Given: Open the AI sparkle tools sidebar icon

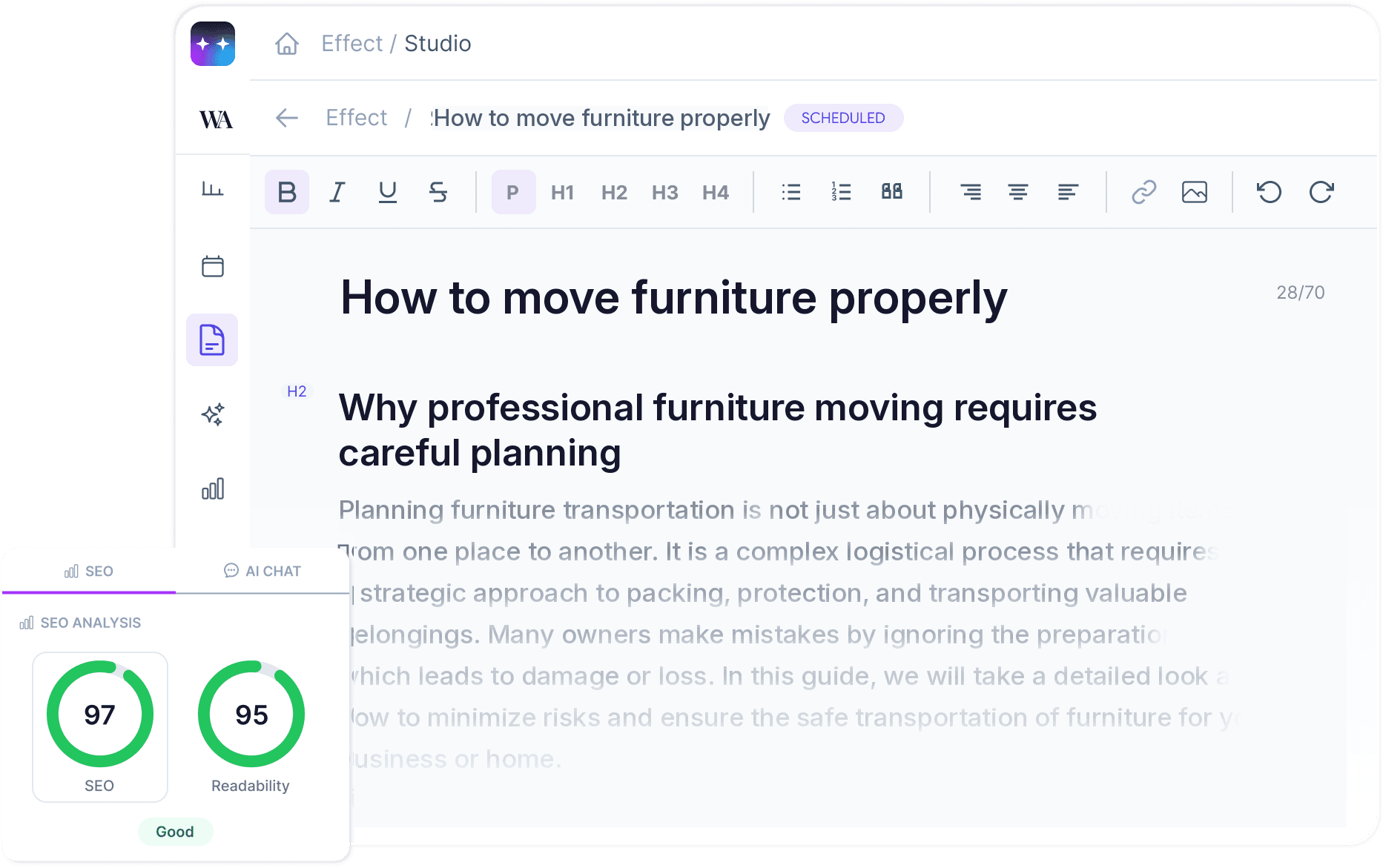Looking at the screenshot, I should click(x=213, y=414).
